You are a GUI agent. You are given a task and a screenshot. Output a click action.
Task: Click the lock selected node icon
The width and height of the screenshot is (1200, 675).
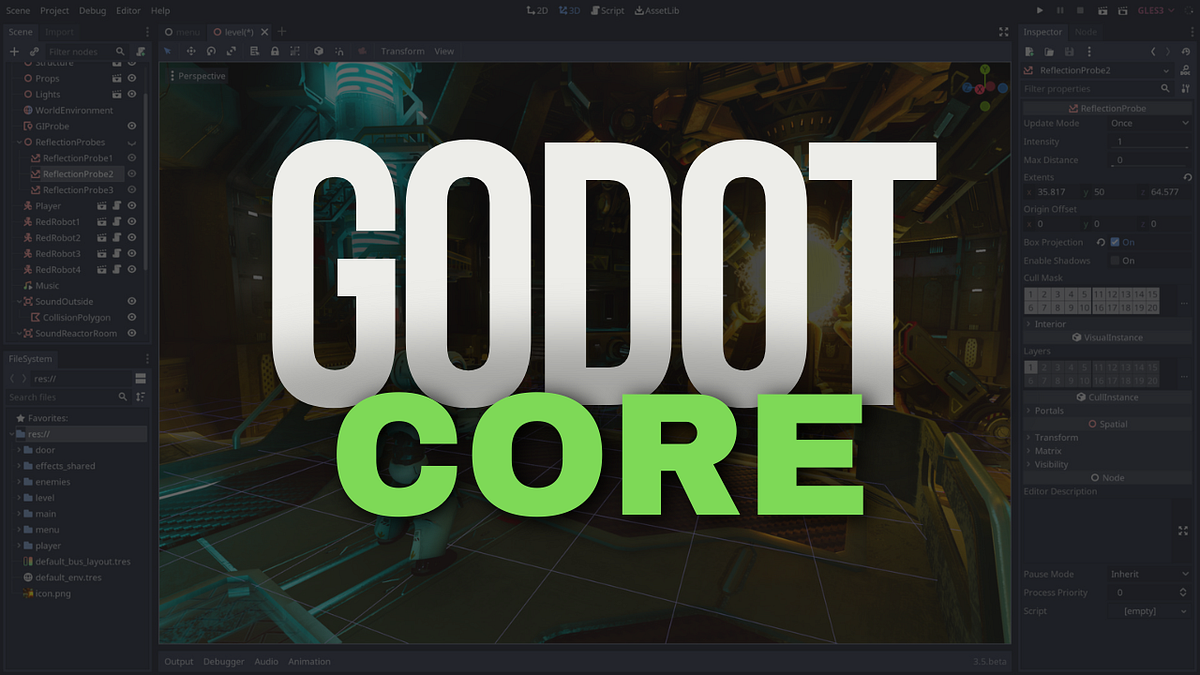[x=275, y=51]
